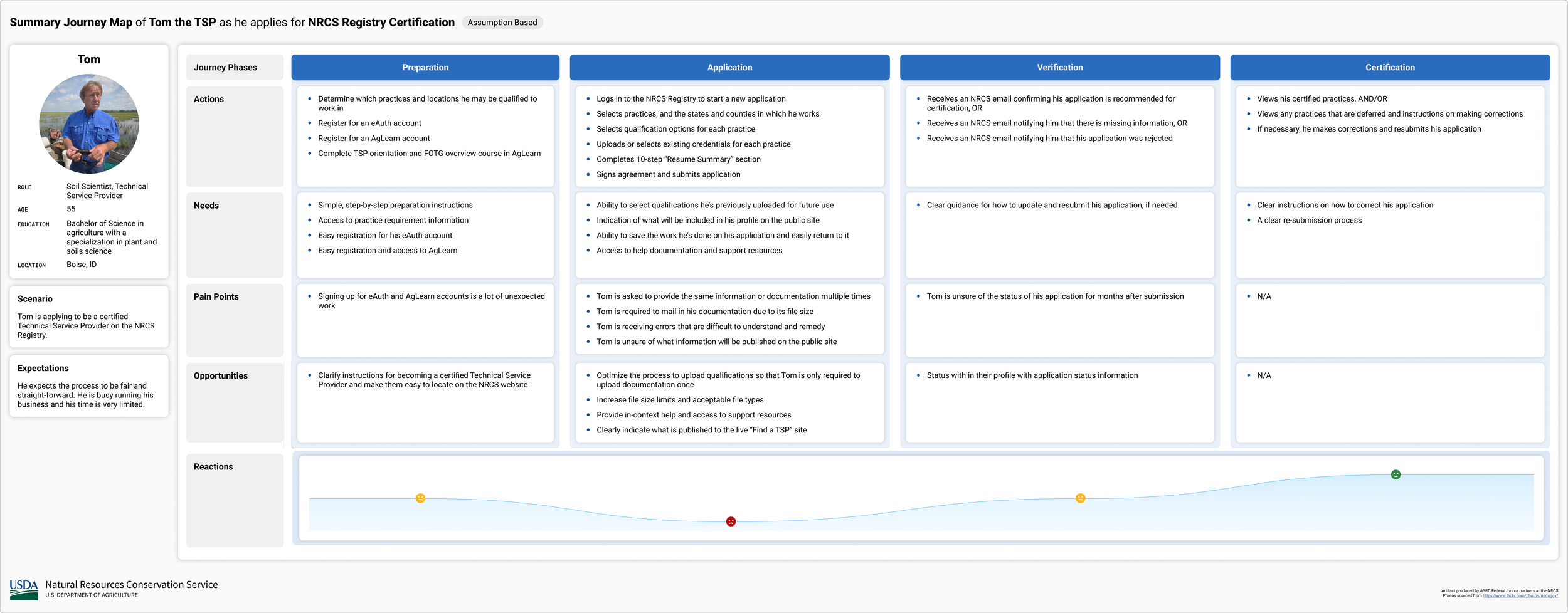The height and width of the screenshot is (613, 1568).
Task: Click the green happy face reaction icon
Action: click(x=1396, y=474)
